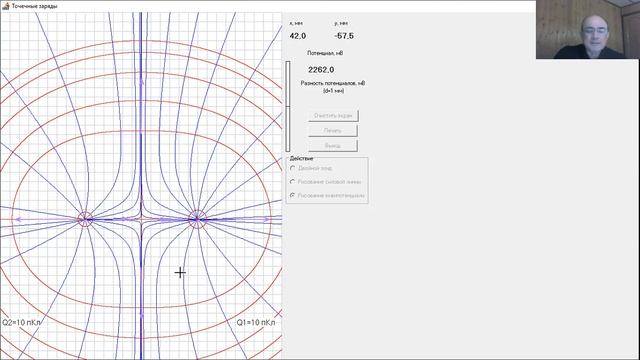Screen dimensions: 640x360
Task: Click the vertical potential gauge bar
Action: 288,106
